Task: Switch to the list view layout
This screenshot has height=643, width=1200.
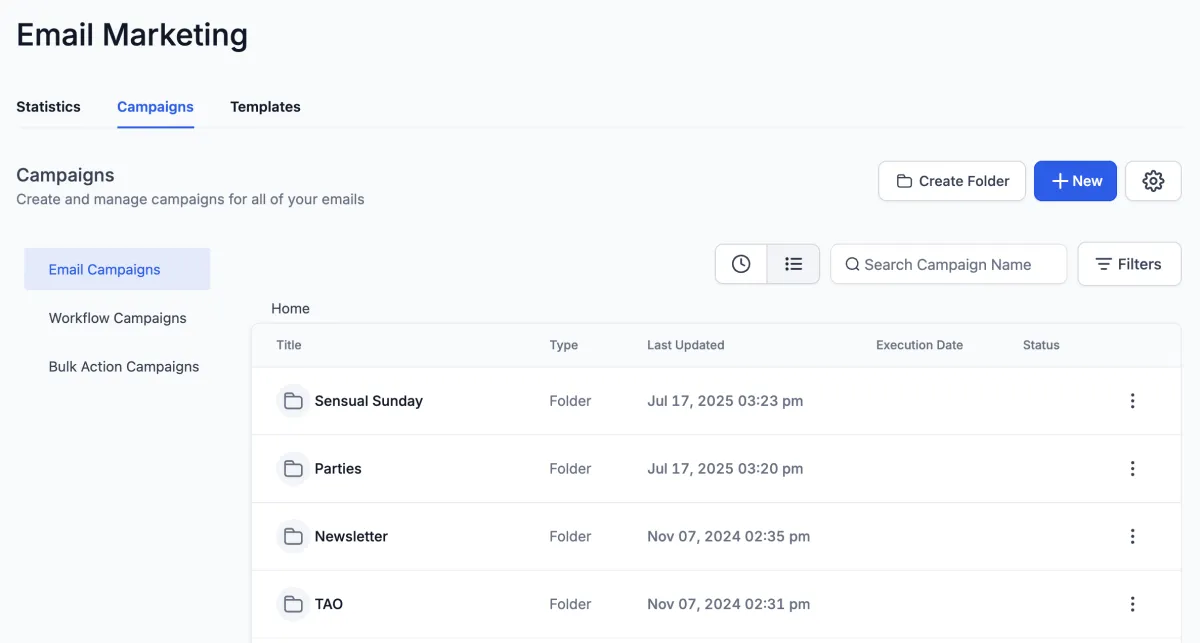Action: click(793, 264)
